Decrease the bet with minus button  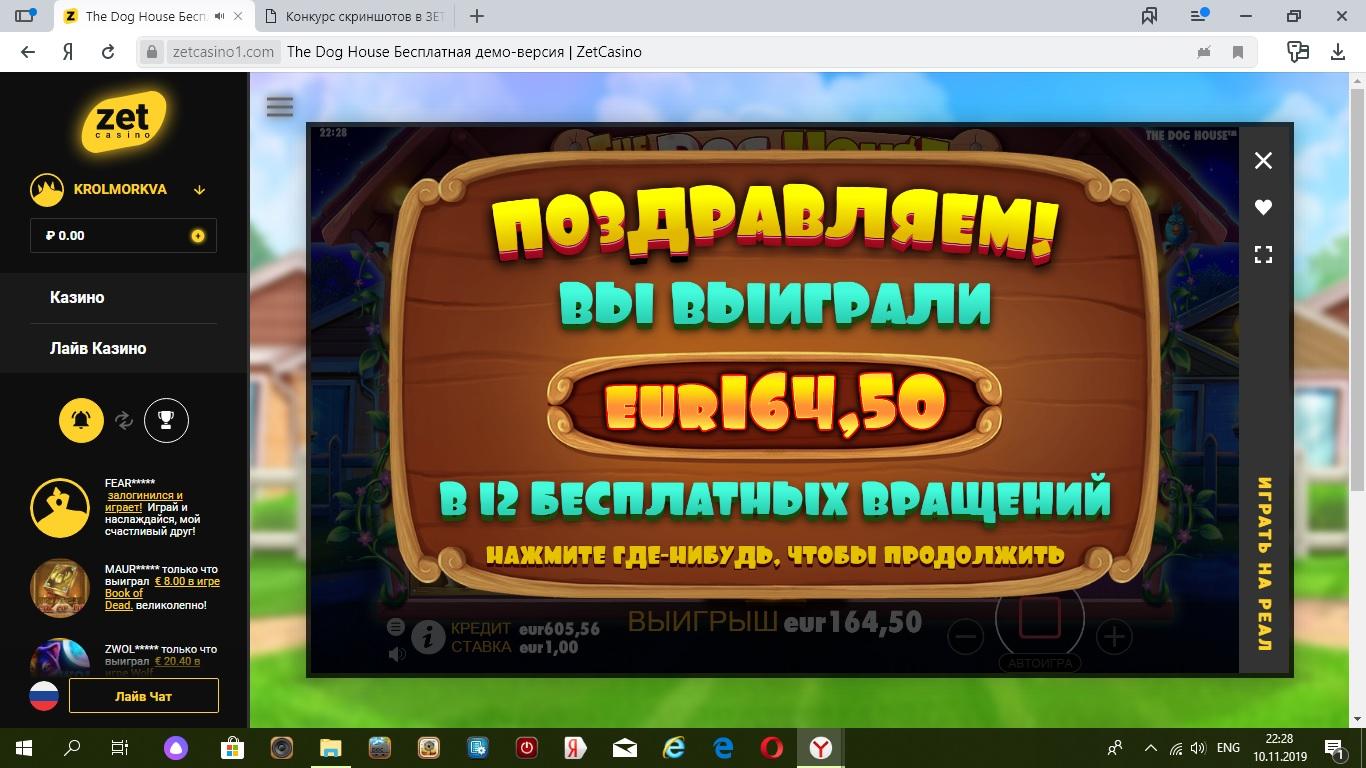click(x=965, y=636)
